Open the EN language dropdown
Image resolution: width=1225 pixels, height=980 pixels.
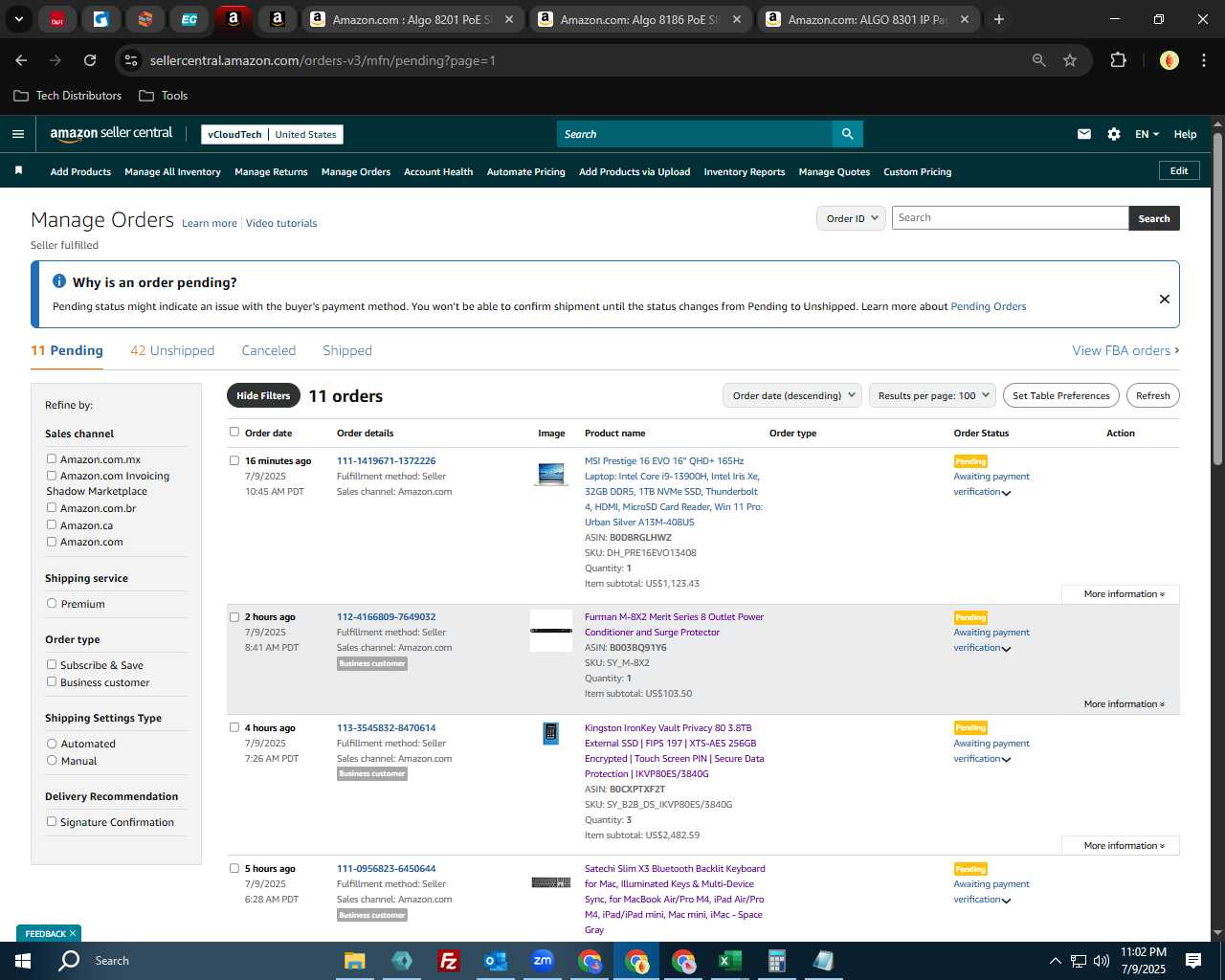1147,134
